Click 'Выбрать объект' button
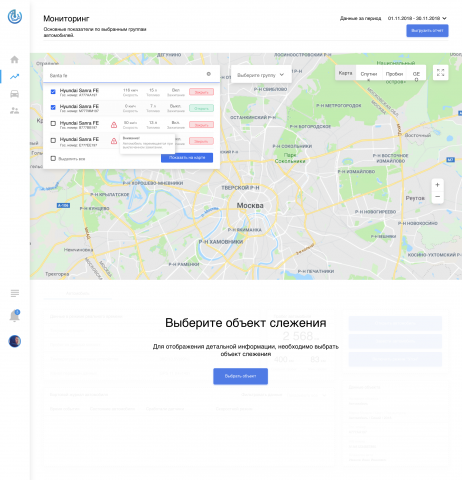 click(x=240, y=376)
